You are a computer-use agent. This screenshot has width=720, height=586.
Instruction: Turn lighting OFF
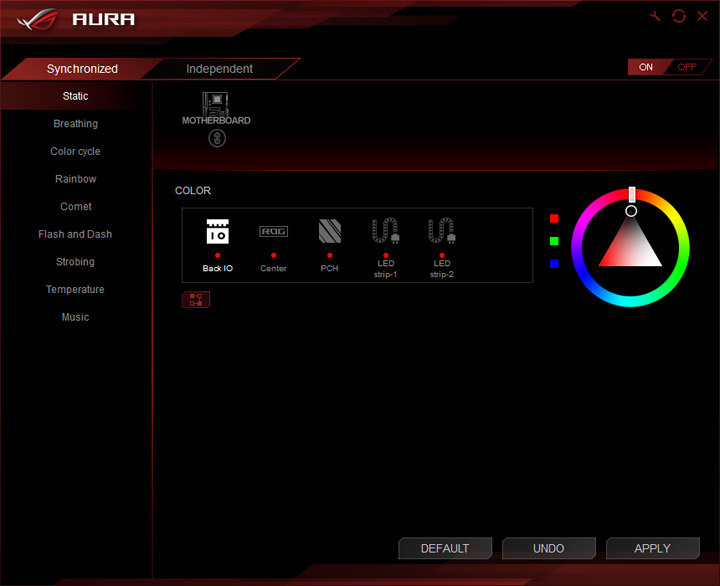687,67
